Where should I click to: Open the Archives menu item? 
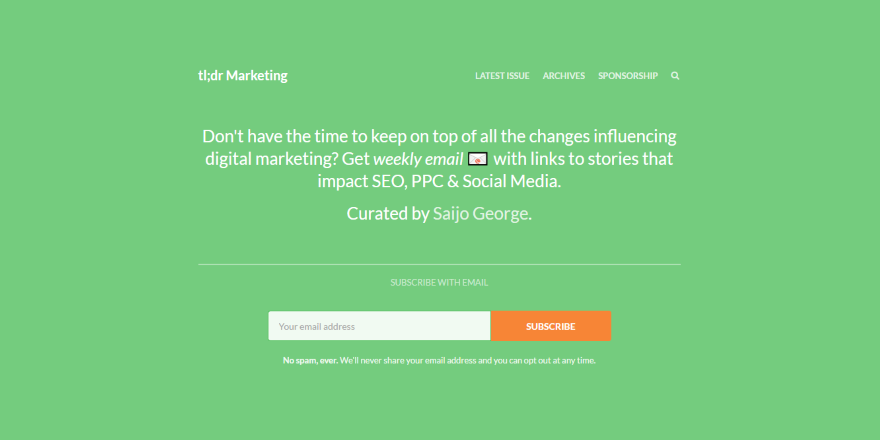tap(564, 76)
